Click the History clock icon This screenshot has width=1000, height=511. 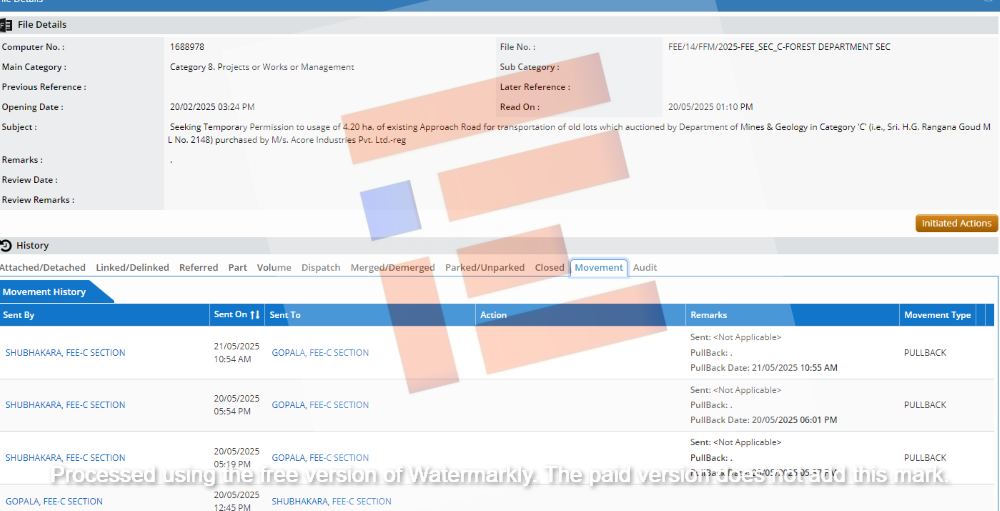point(6,245)
